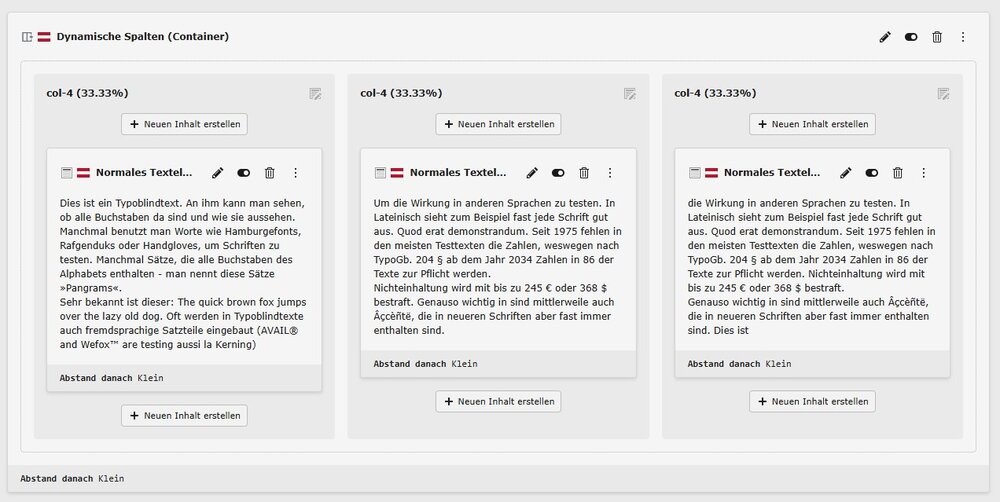Delete the Dynamische Spalten container

click(x=937, y=37)
